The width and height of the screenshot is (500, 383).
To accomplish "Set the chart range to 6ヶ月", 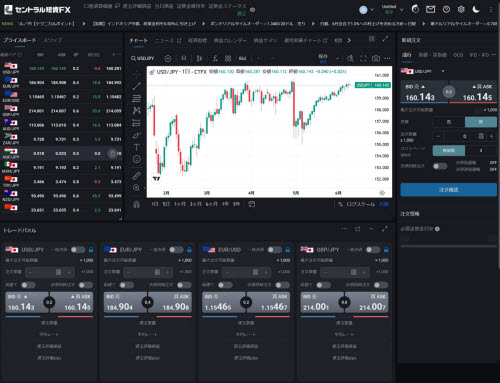I will [x=211, y=204].
